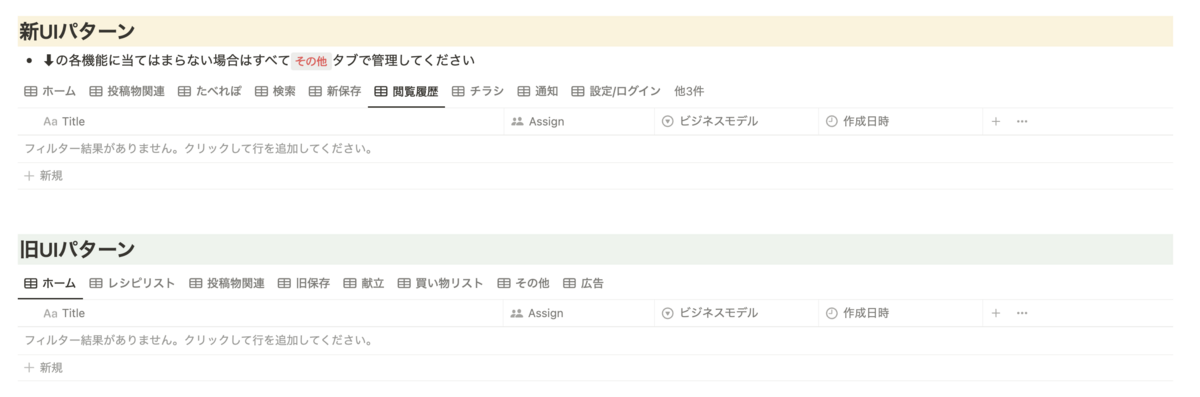Select the 買い物リスト view tab

tap(440, 283)
